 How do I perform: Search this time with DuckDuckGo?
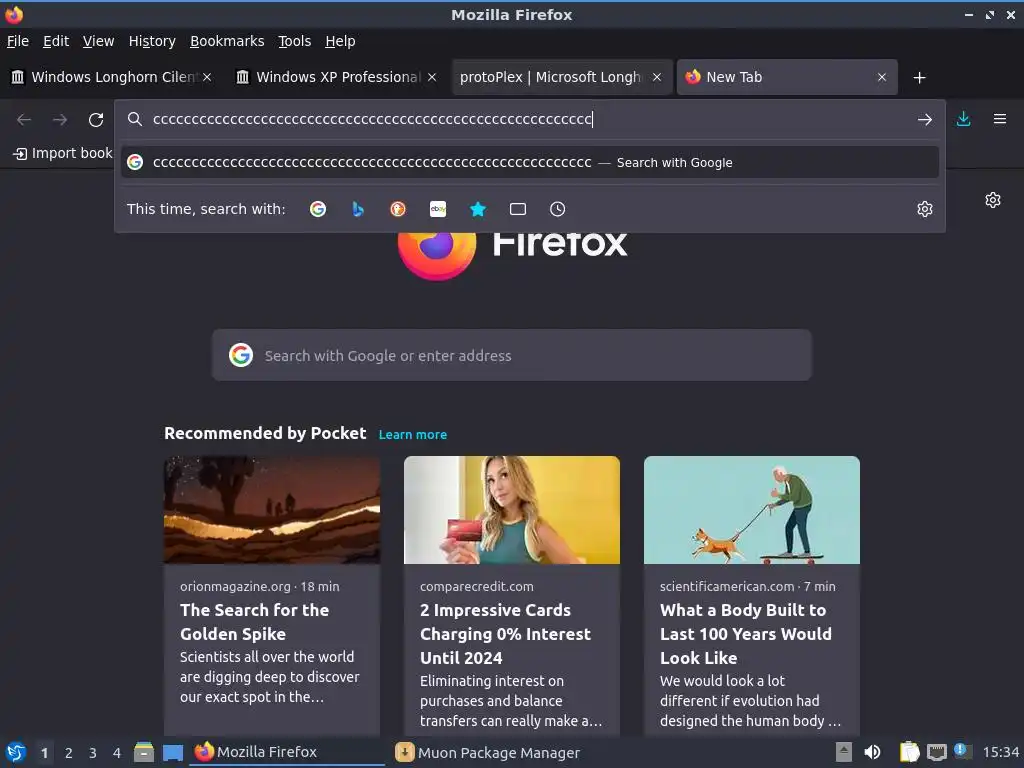tap(398, 209)
